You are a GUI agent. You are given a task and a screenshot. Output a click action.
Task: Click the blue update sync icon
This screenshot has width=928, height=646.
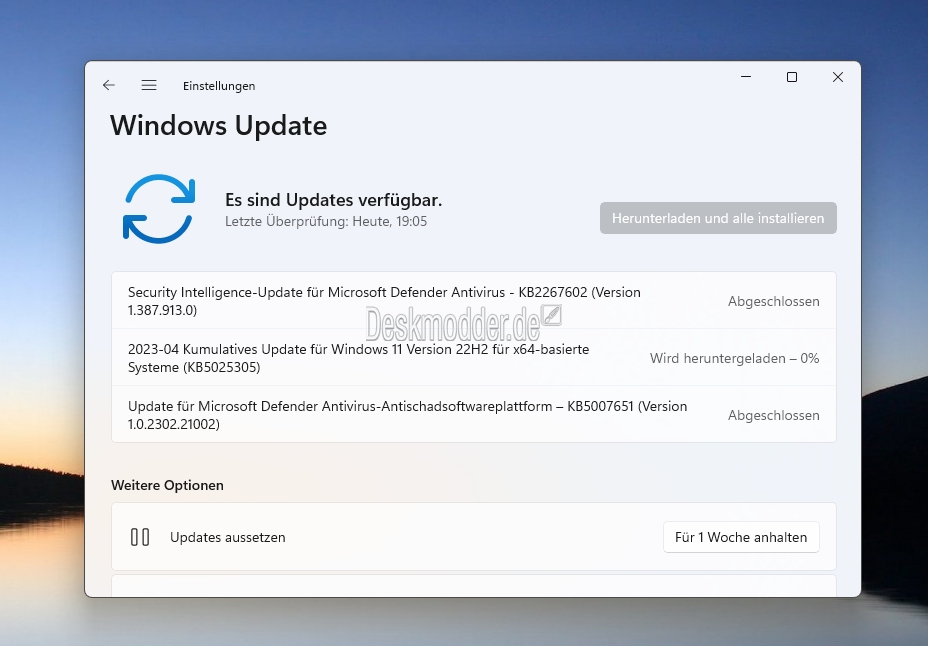pos(159,209)
